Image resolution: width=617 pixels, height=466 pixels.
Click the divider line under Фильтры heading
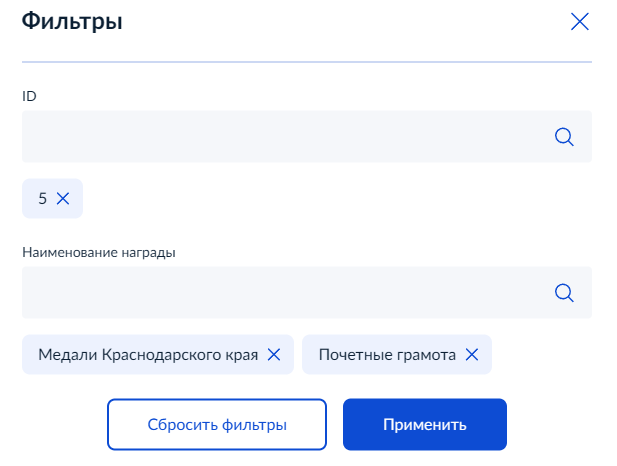tap(306, 63)
